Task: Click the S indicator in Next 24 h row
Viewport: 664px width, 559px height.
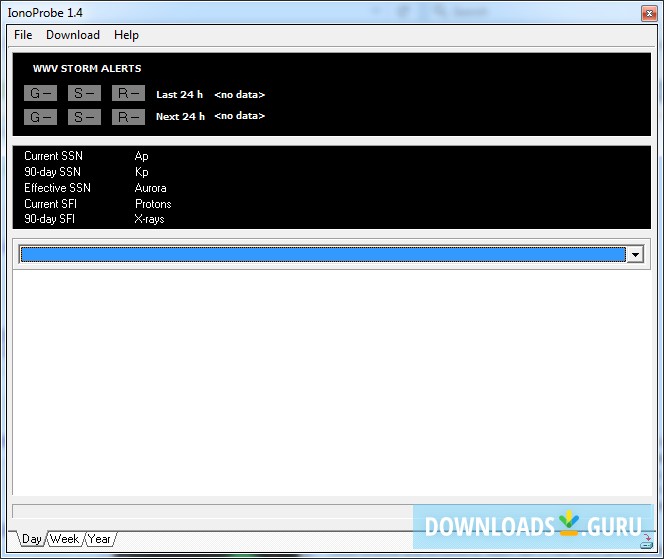Action: point(84,117)
